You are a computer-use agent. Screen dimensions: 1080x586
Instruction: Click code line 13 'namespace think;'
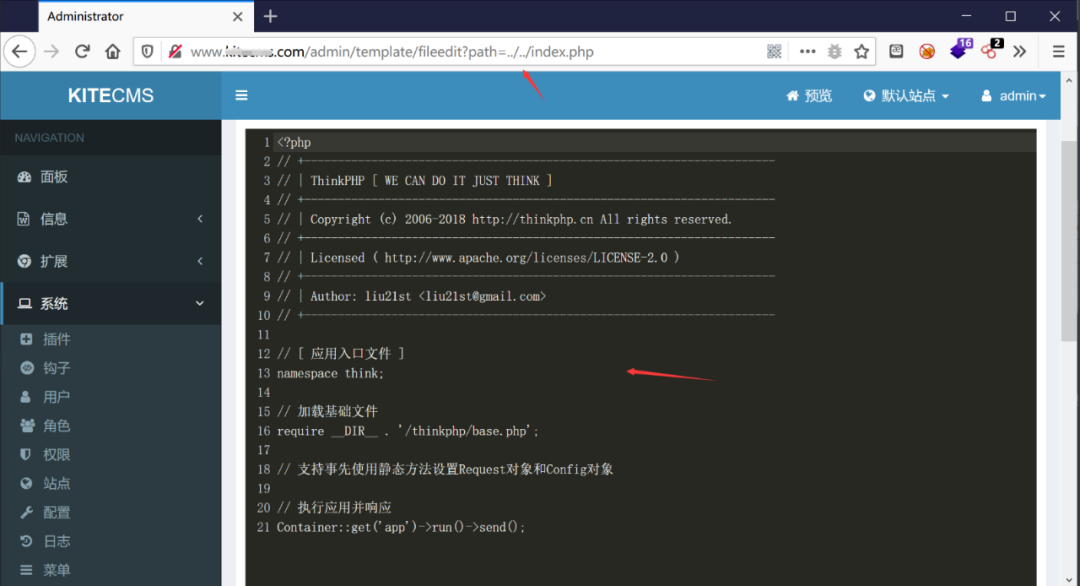[331, 373]
